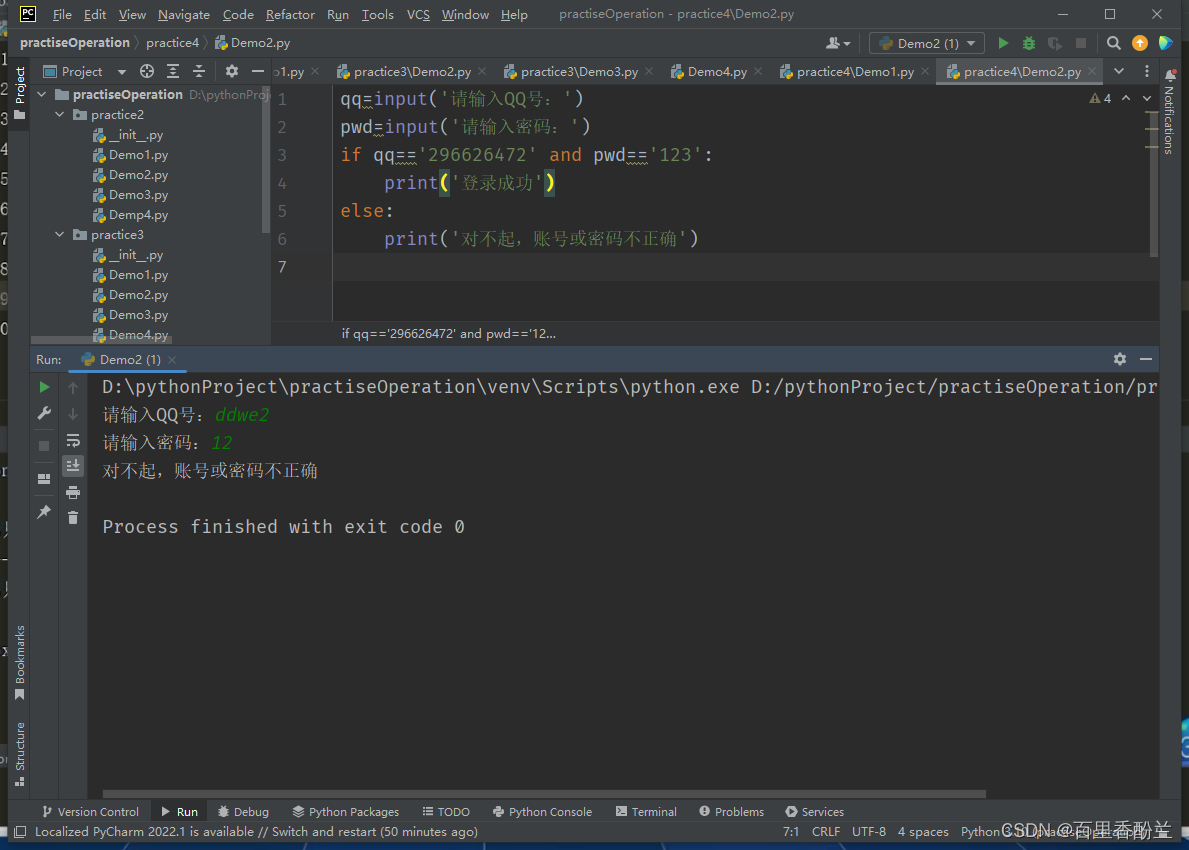Image resolution: width=1189 pixels, height=850 pixels.
Task: Click the CRLF line separator status
Action: (x=826, y=832)
